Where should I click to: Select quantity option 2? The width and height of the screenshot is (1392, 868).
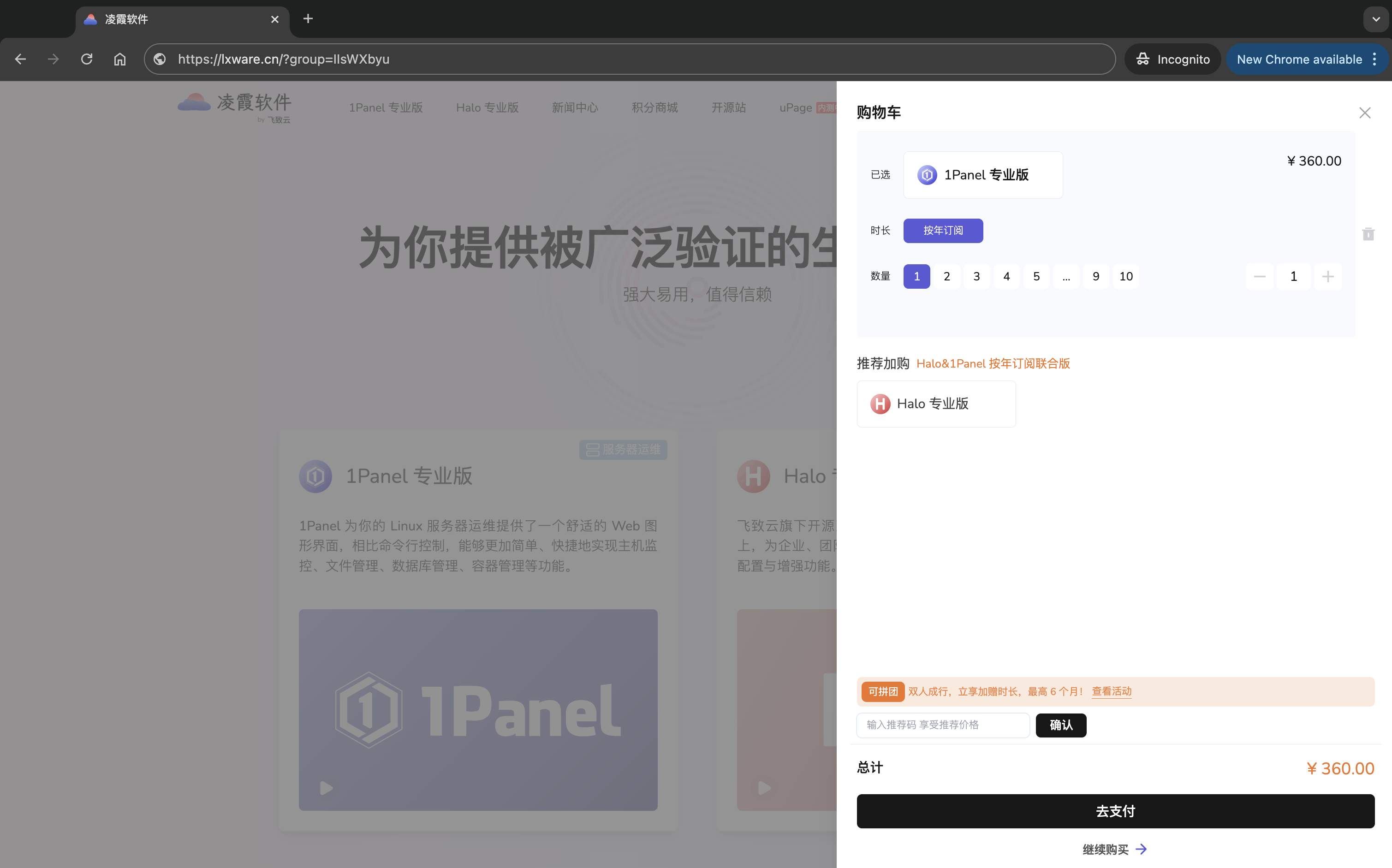(946, 277)
